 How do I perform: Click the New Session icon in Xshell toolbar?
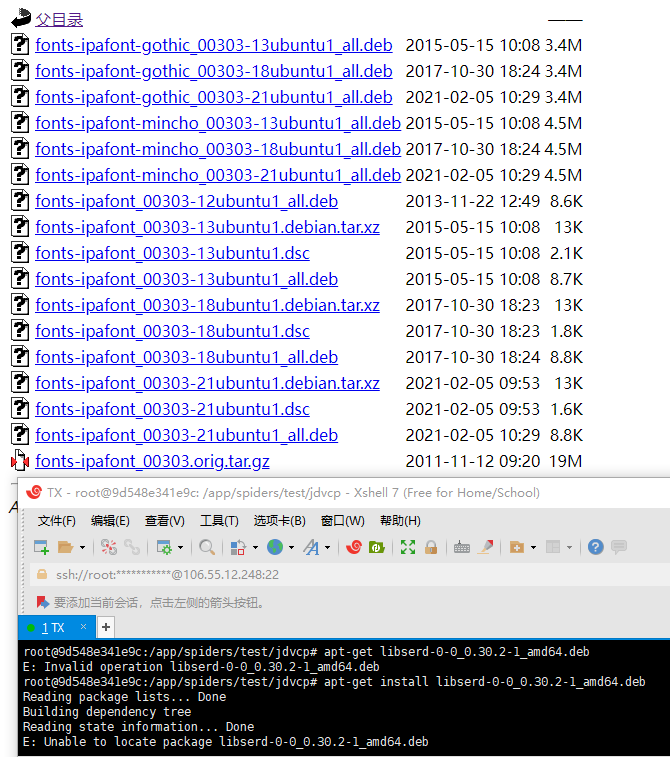42,547
